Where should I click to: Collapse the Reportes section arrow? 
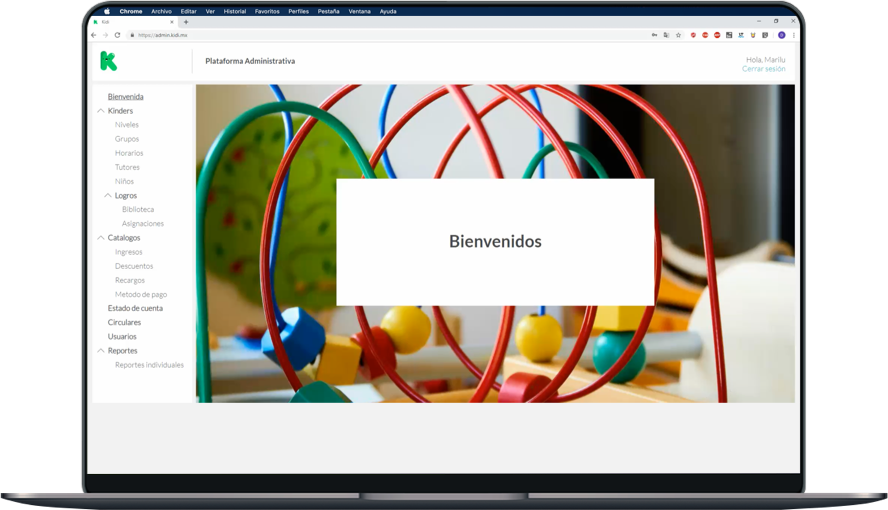[101, 351]
